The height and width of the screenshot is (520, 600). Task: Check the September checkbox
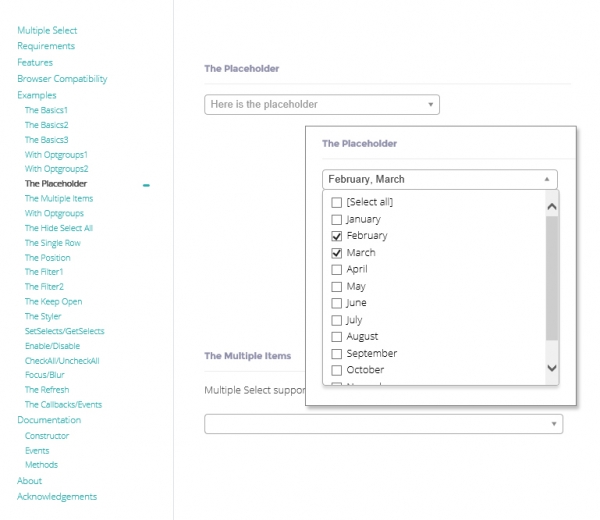336,354
